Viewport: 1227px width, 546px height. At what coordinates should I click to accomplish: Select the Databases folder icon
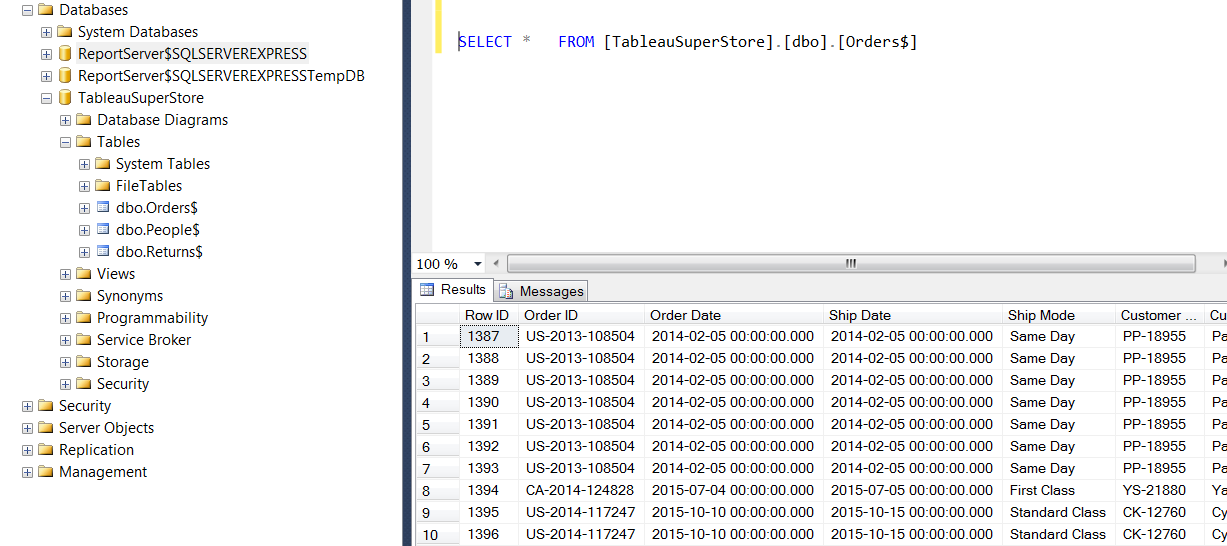point(46,10)
